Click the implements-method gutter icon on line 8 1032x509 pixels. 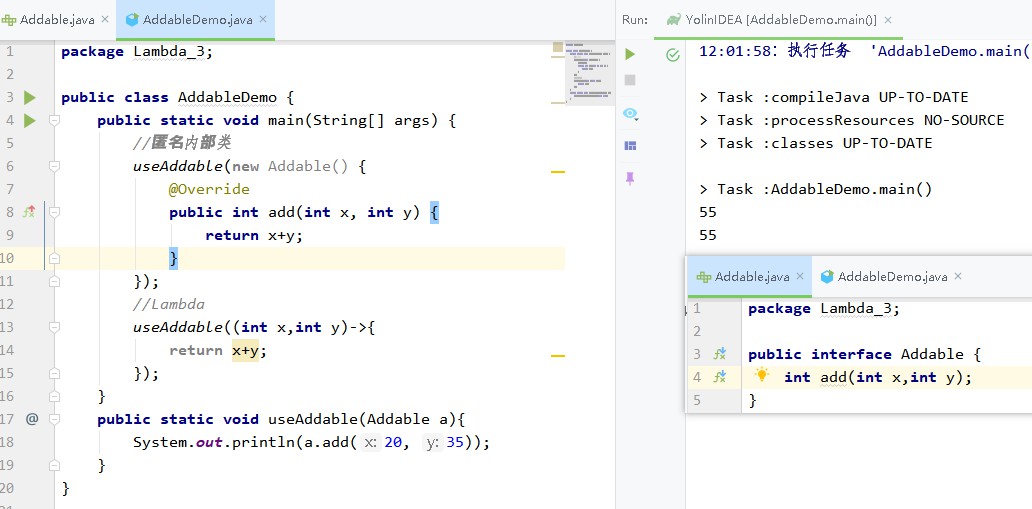click(30, 212)
